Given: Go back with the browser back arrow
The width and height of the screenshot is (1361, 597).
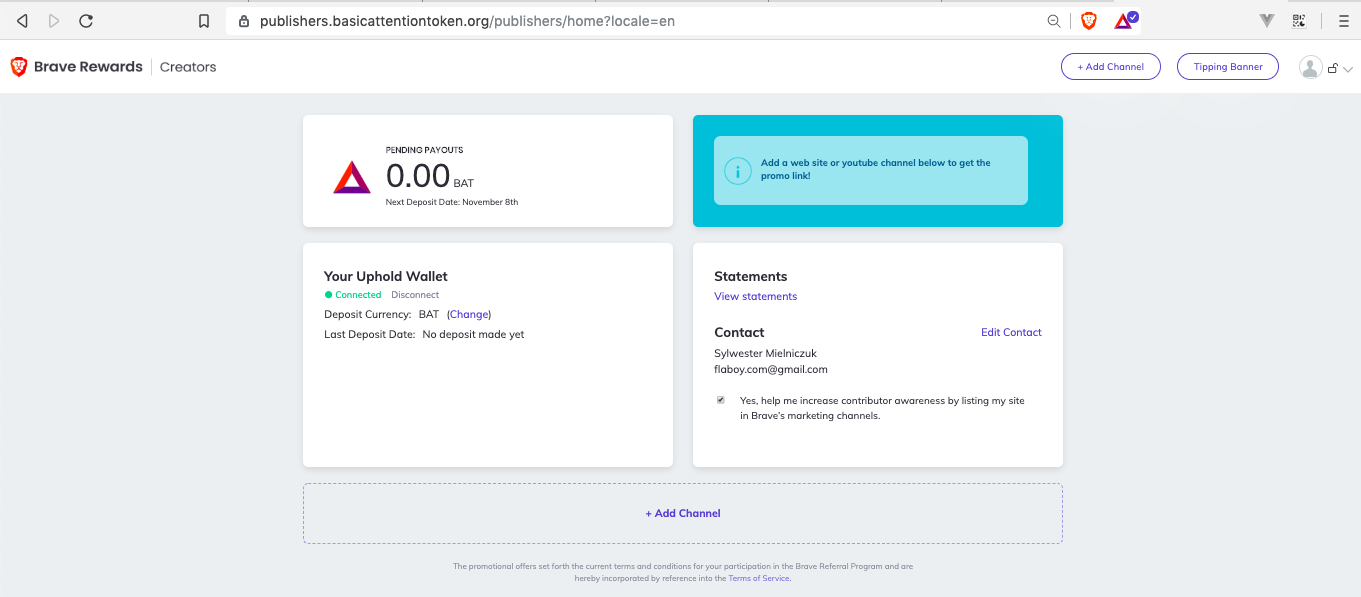Looking at the screenshot, I should (x=22, y=20).
